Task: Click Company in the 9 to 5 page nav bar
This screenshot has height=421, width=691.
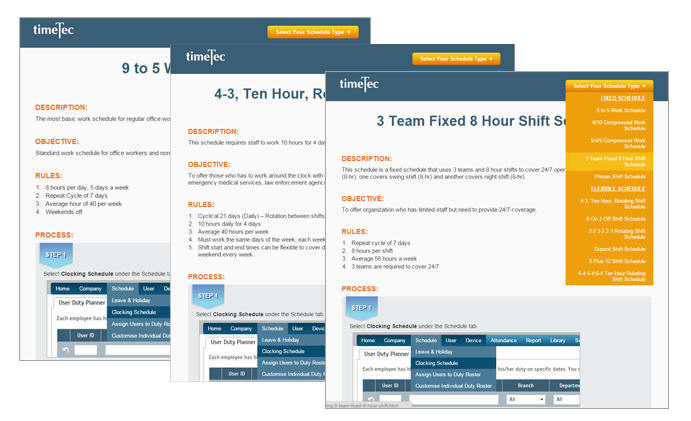Action: coord(90,288)
